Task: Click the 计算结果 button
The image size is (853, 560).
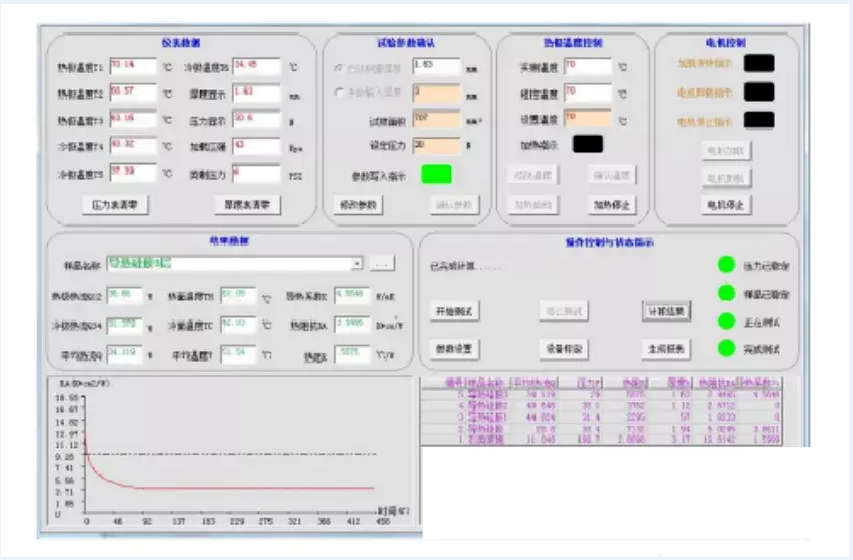Action: pyautogui.click(x=667, y=311)
